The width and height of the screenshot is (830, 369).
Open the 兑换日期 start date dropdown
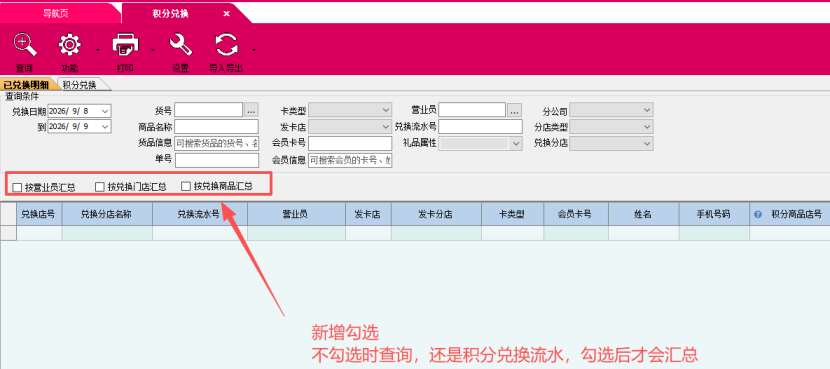(x=105, y=111)
